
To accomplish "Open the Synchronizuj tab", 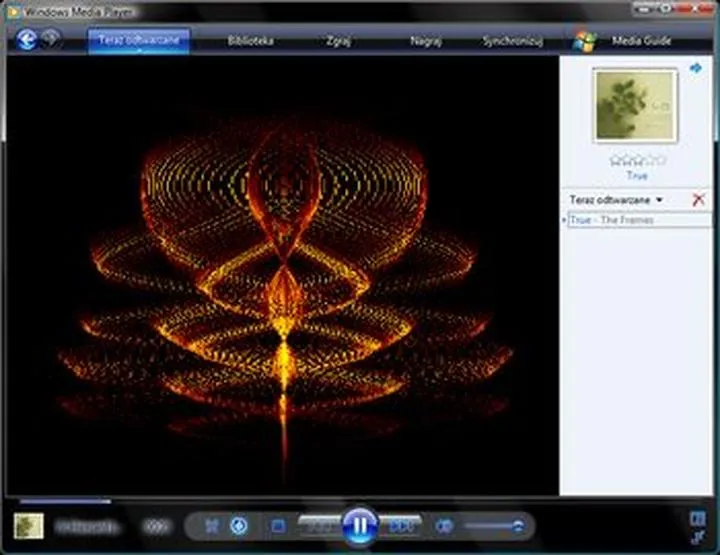I will click(x=512, y=41).
